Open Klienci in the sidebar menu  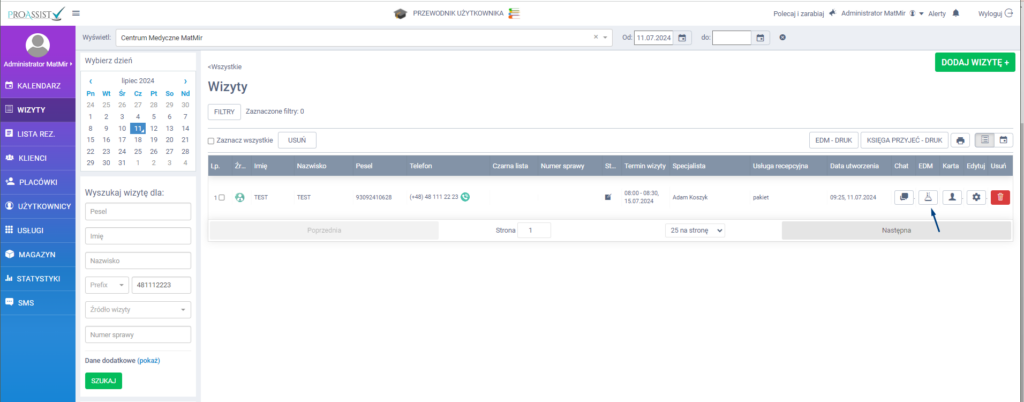[37, 158]
